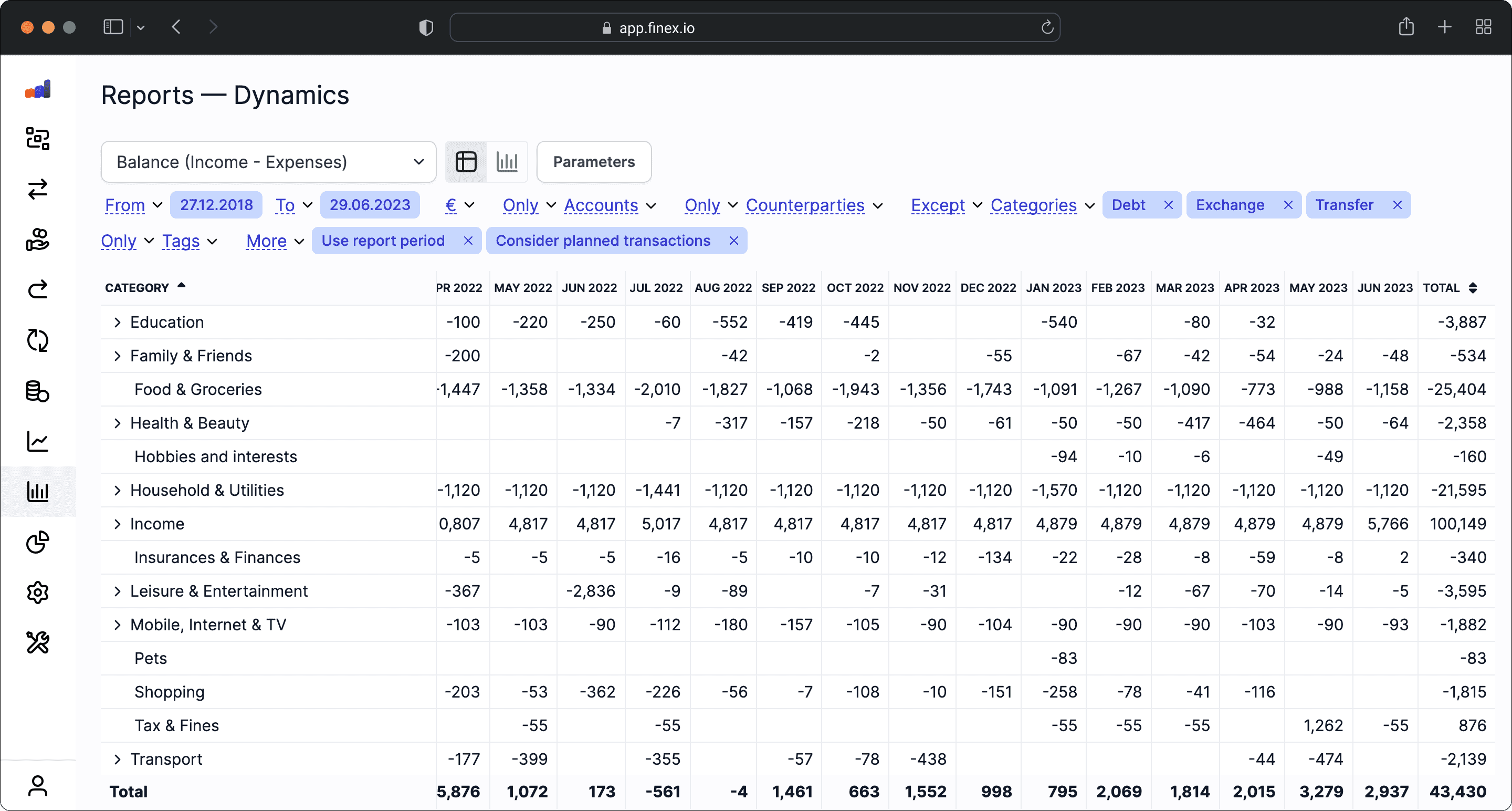Switch report view to chart mode

click(507, 161)
